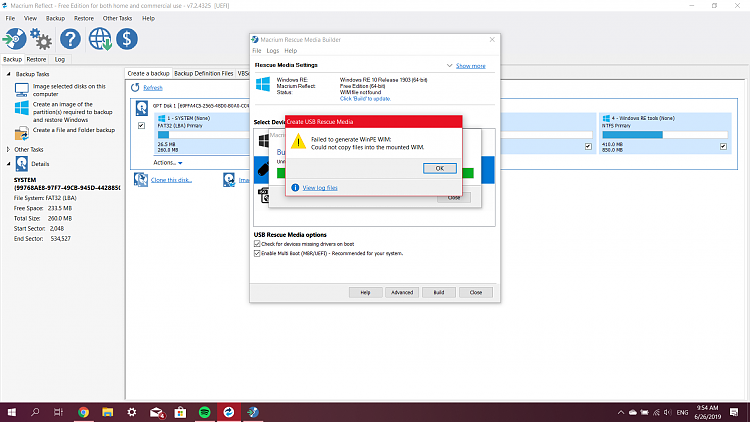Open the View log files link

(x=320, y=188)
